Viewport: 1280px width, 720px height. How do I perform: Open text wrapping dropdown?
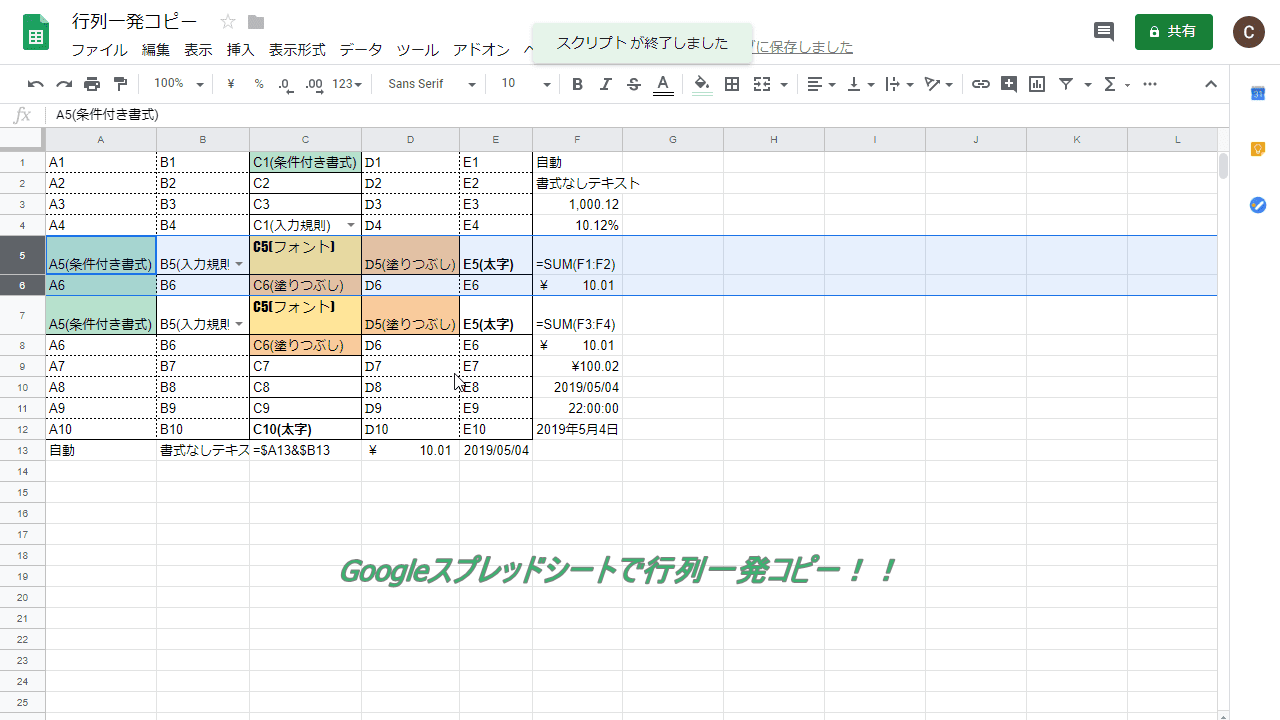(x=900, y=84)
